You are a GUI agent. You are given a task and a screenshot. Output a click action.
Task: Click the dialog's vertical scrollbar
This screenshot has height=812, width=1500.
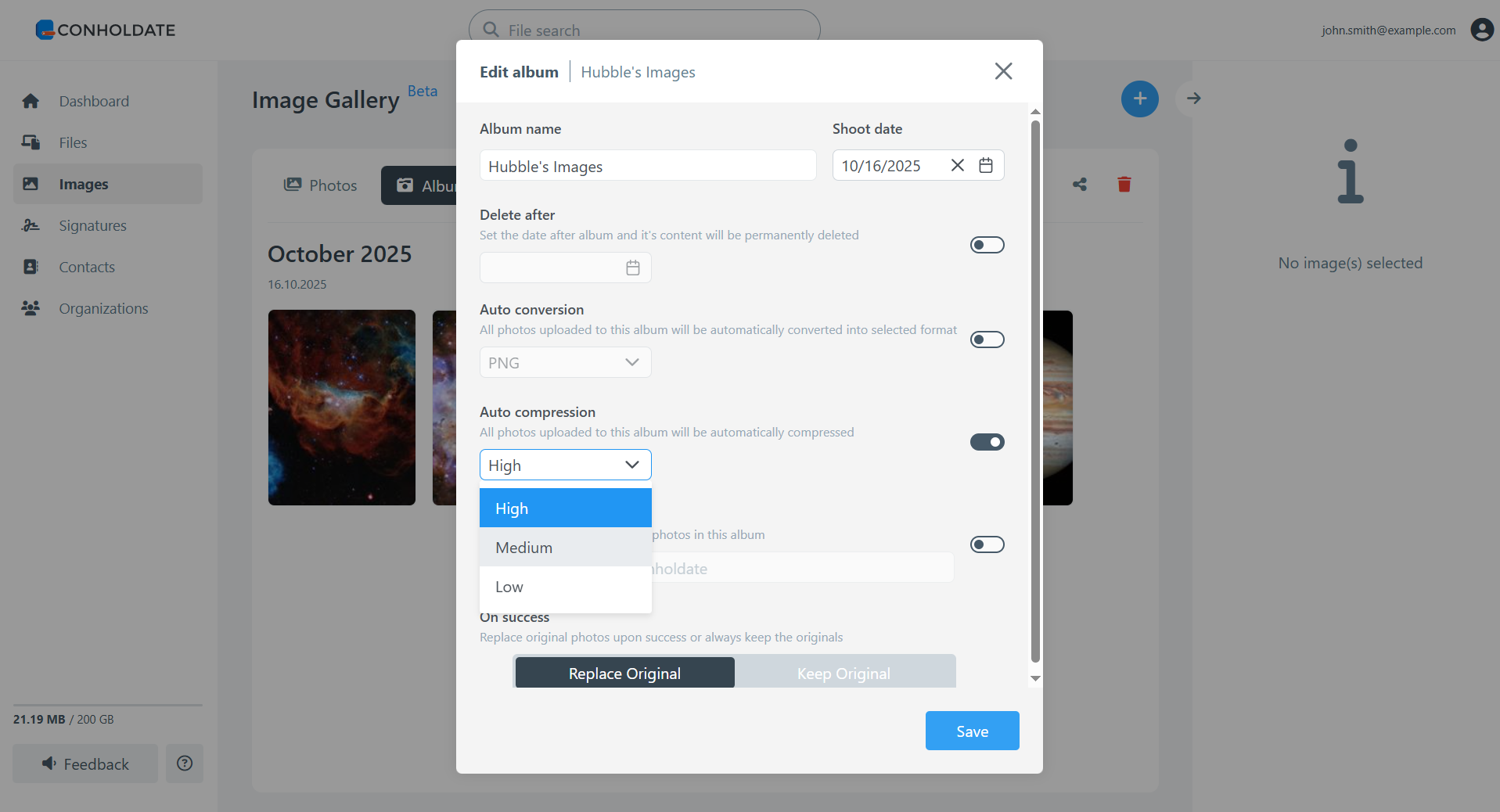tap(1035, 391)
